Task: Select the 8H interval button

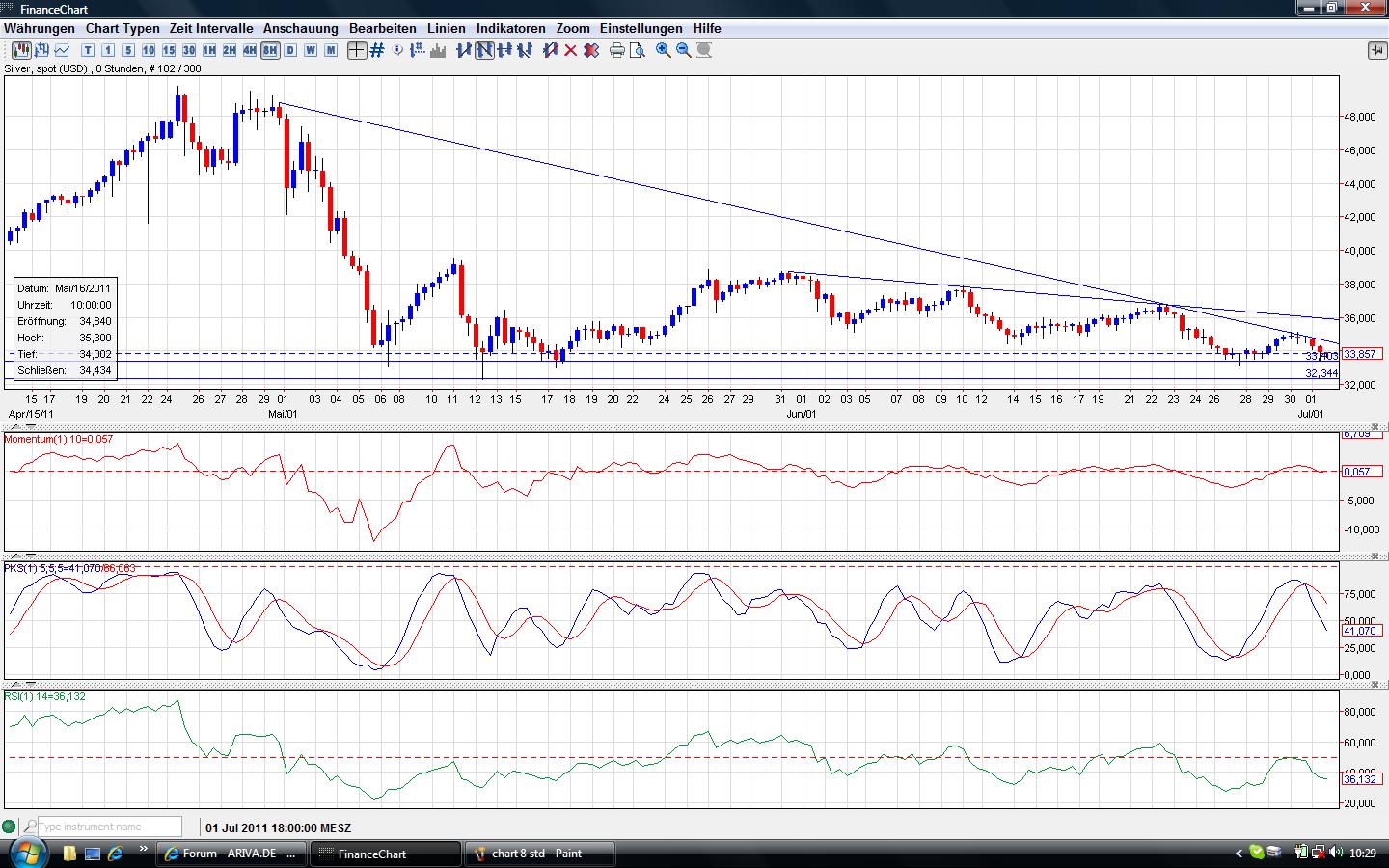Action: [270, 50]
